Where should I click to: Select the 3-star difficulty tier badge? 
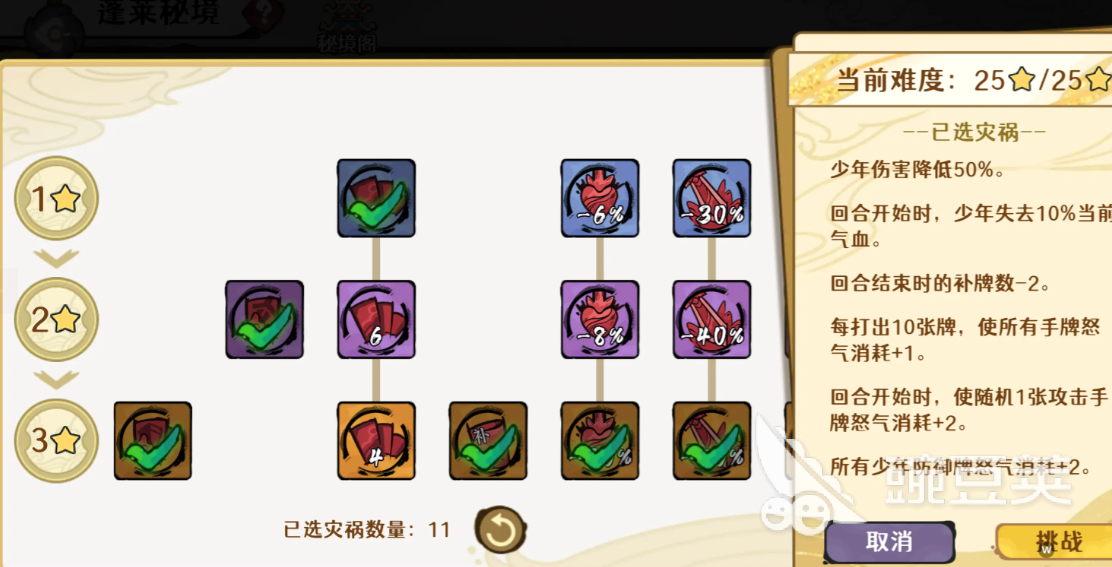coord(57,441)
